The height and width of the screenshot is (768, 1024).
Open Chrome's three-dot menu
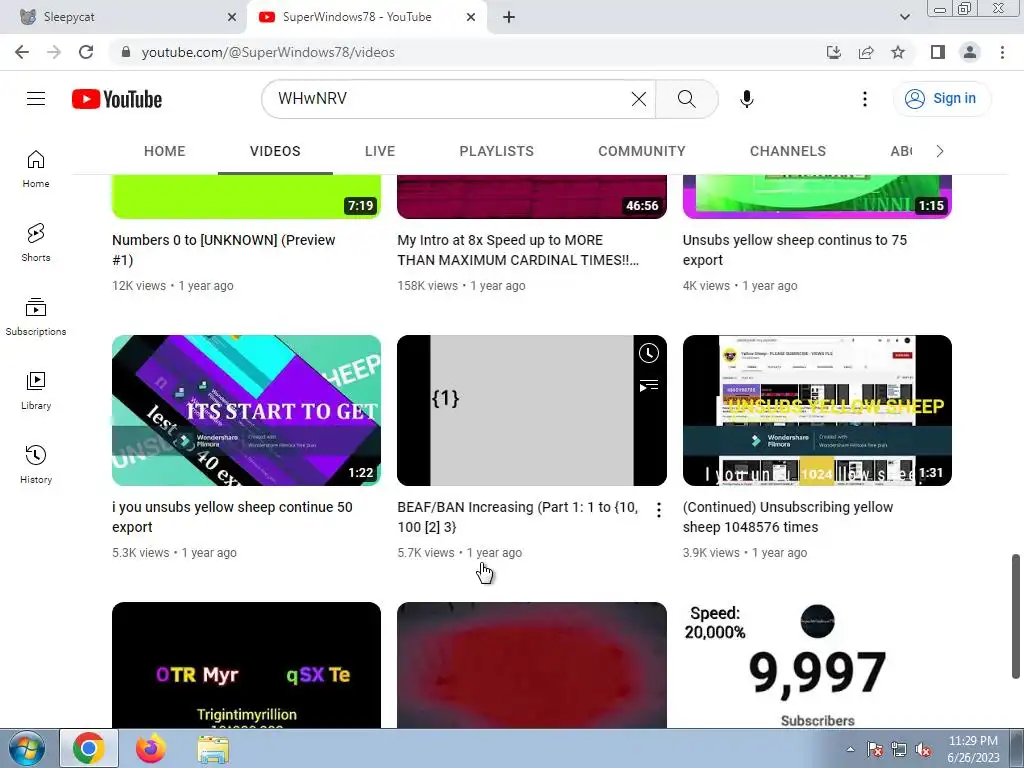pyautogui.click(x=1002, y=52)
